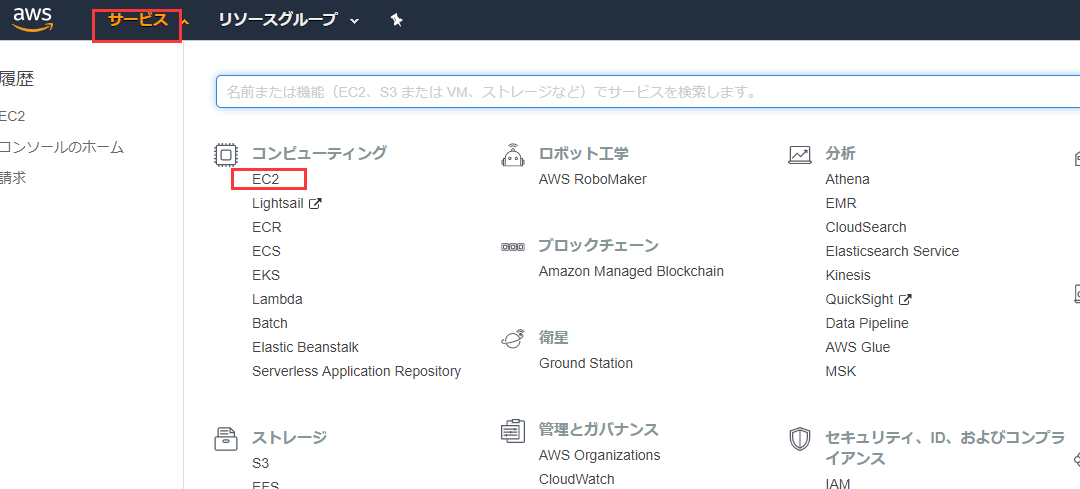
Task: Open Elastic Beanstalk service
Action: (x=305, y=347)
